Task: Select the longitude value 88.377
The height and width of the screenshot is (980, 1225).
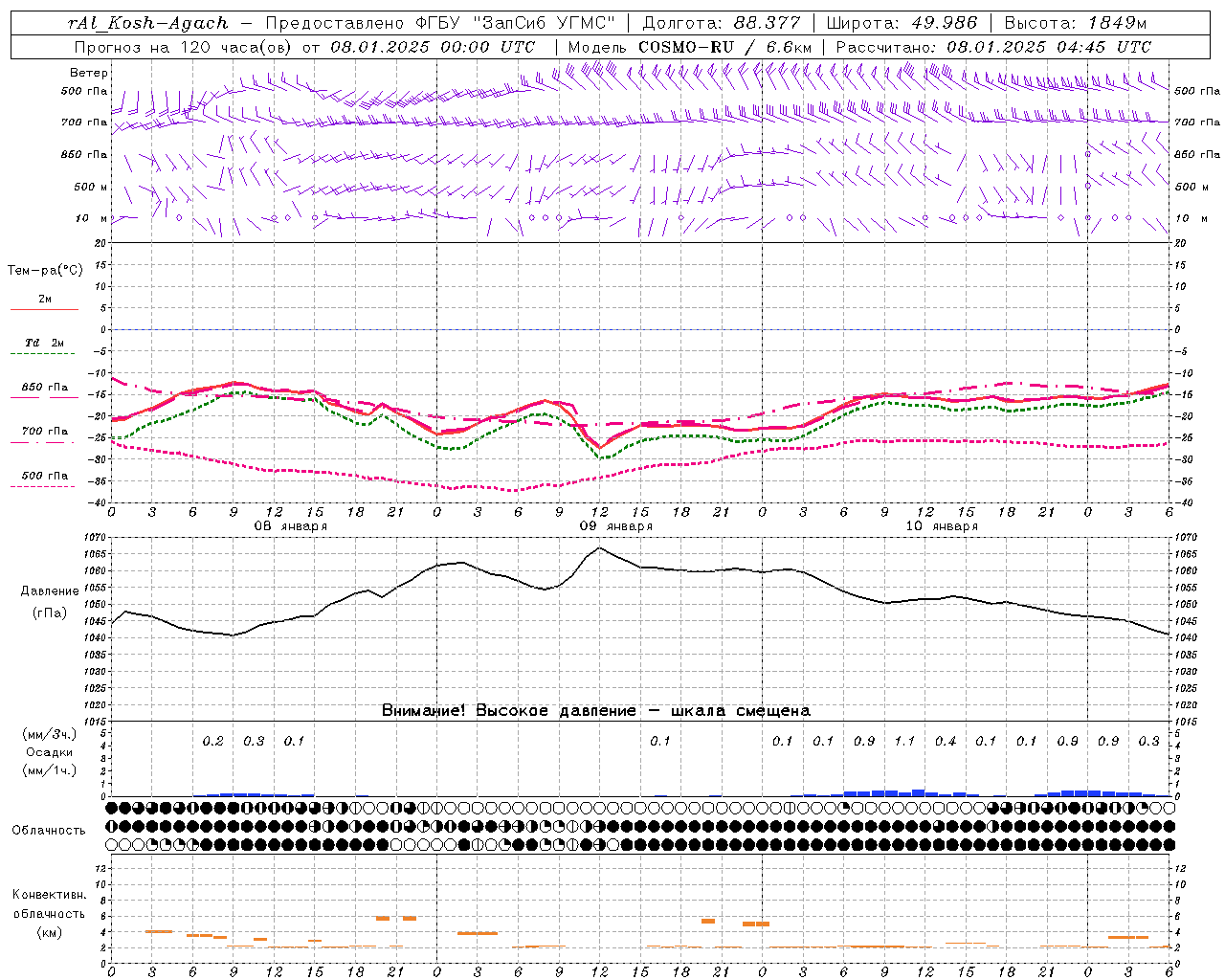Action: (768, 23)
